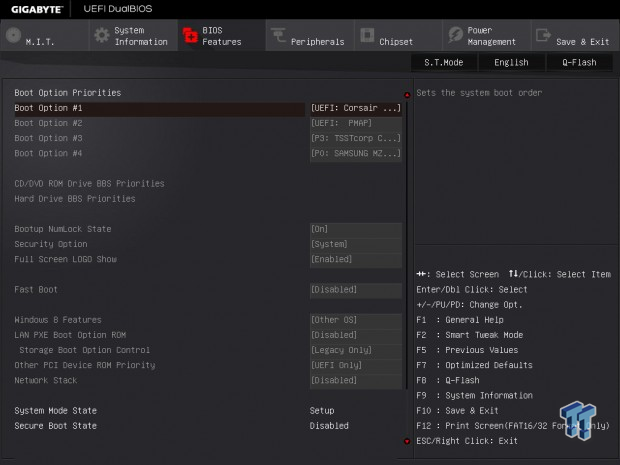Select the Boot Option #3 label
Viewport: 620px width, 465px height.
point(48,138)
